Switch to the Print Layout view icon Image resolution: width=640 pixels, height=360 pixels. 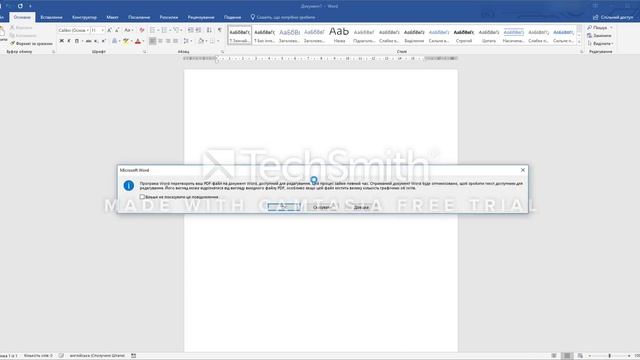pos(567,356)
